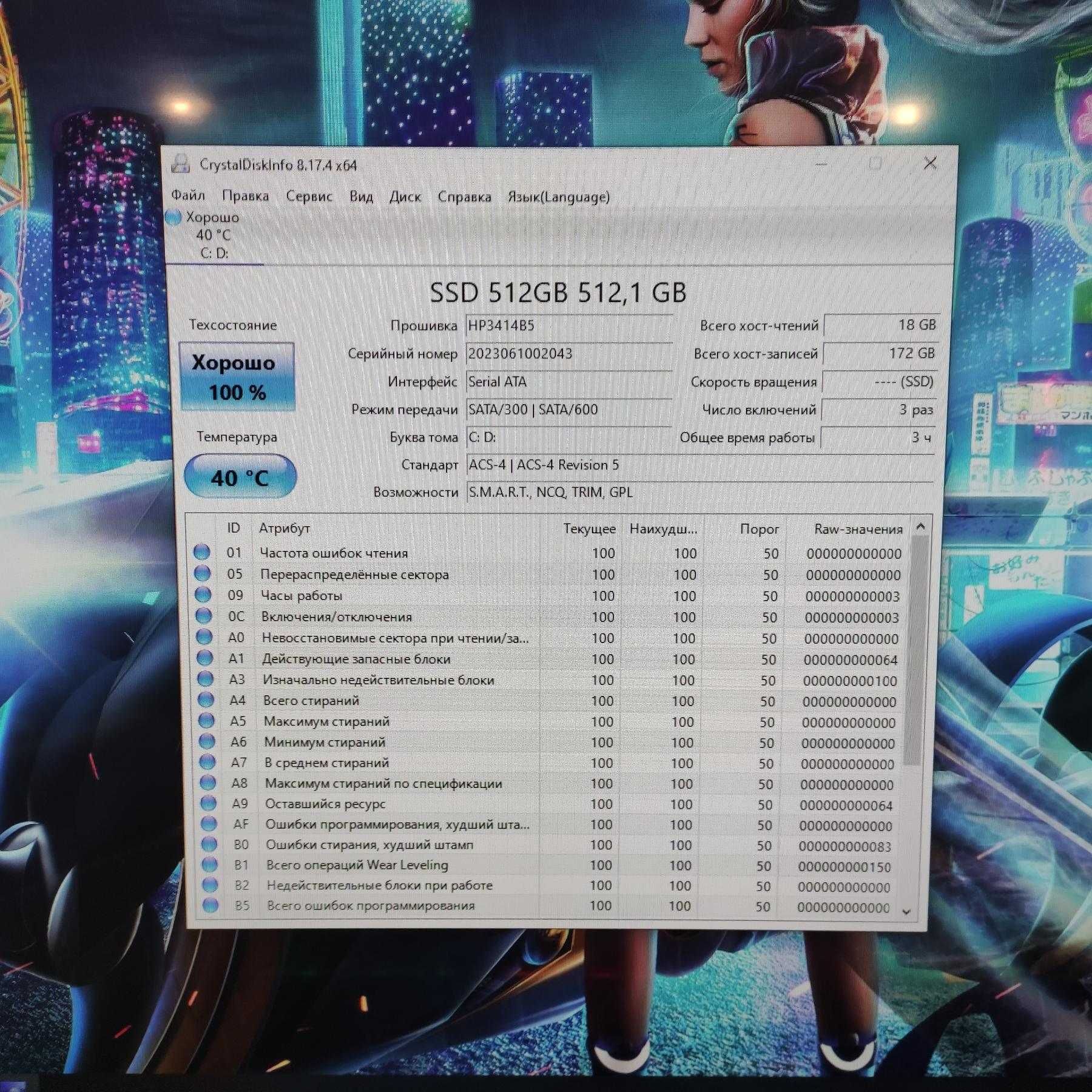The height and width of the screenshot is (1092, 1092).
Task: Click the Текущее column header
Action: (588, 529)
